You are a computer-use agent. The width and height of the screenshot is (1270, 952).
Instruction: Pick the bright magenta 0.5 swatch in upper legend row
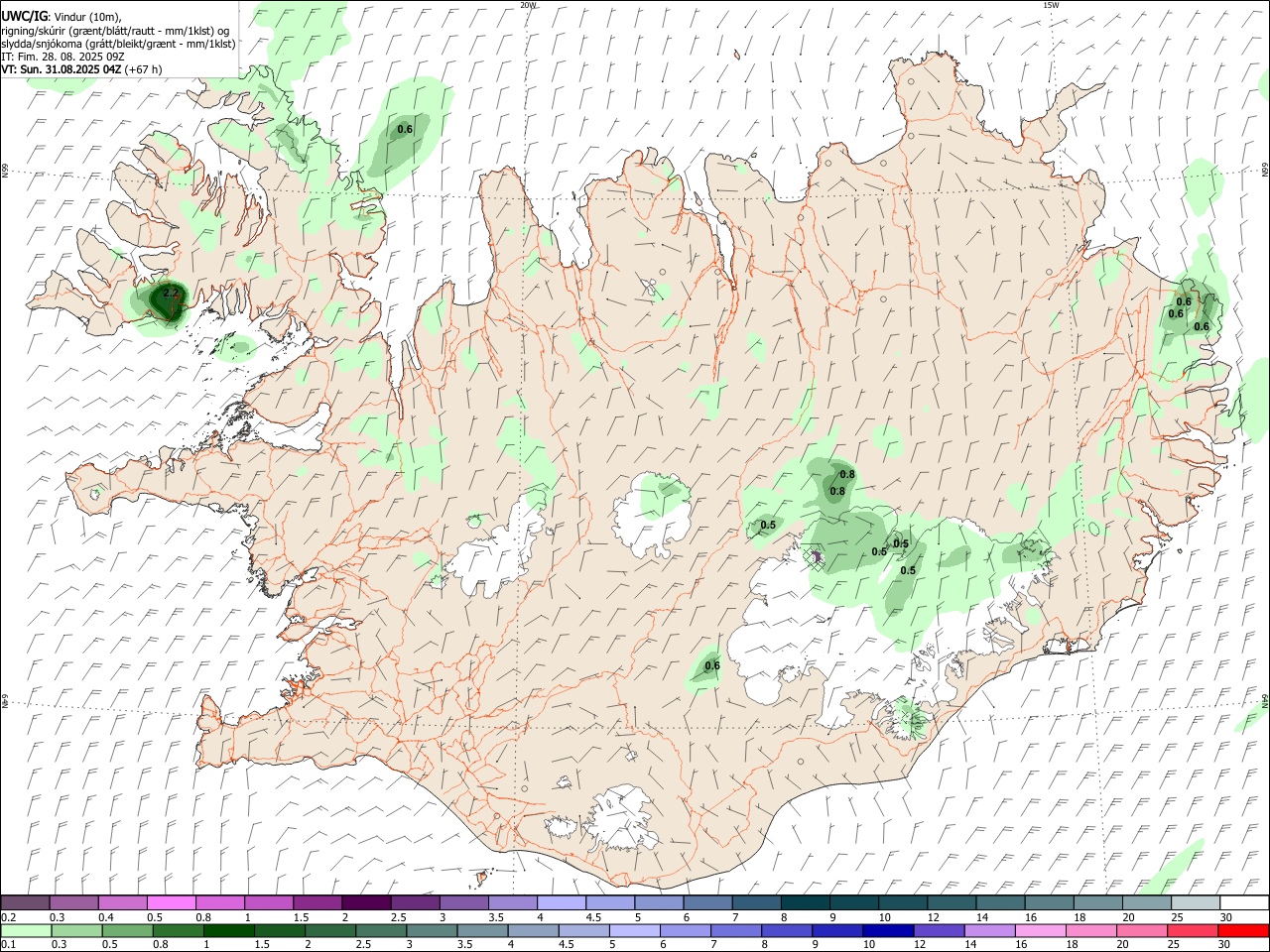click(171, 903)
